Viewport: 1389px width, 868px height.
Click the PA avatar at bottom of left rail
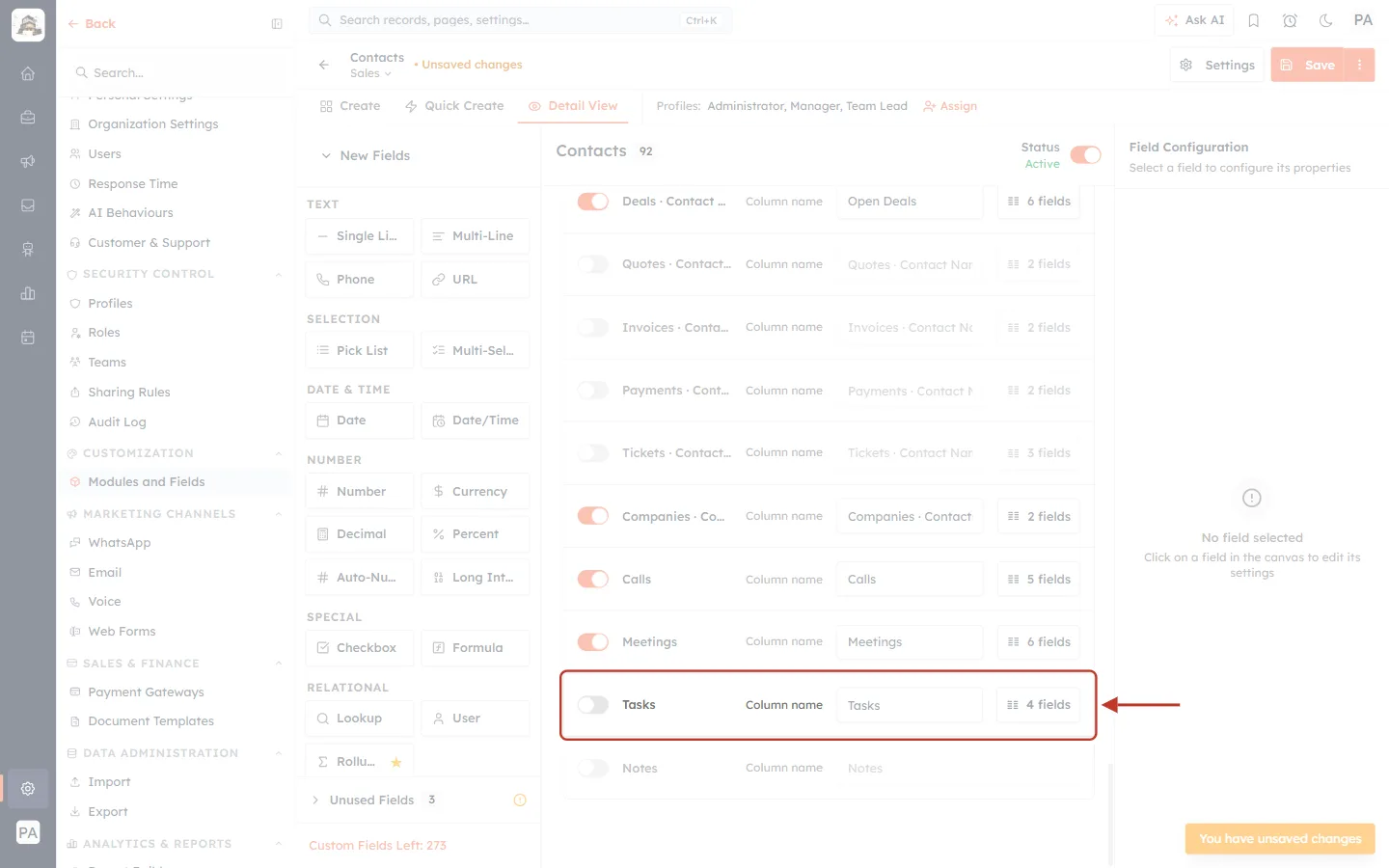[x=28, y=832]
